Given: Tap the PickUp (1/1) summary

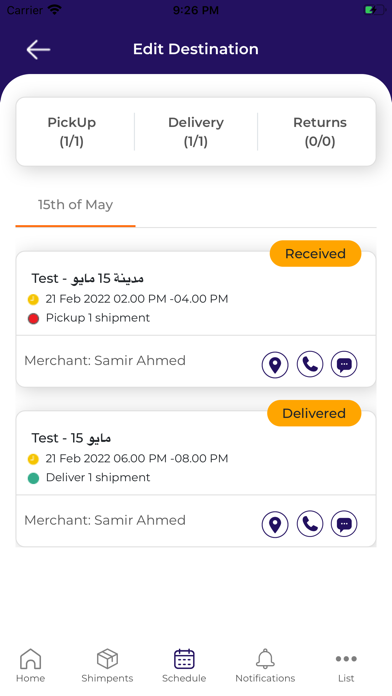Looking at the screenshot, I should [x=71, y=132].
